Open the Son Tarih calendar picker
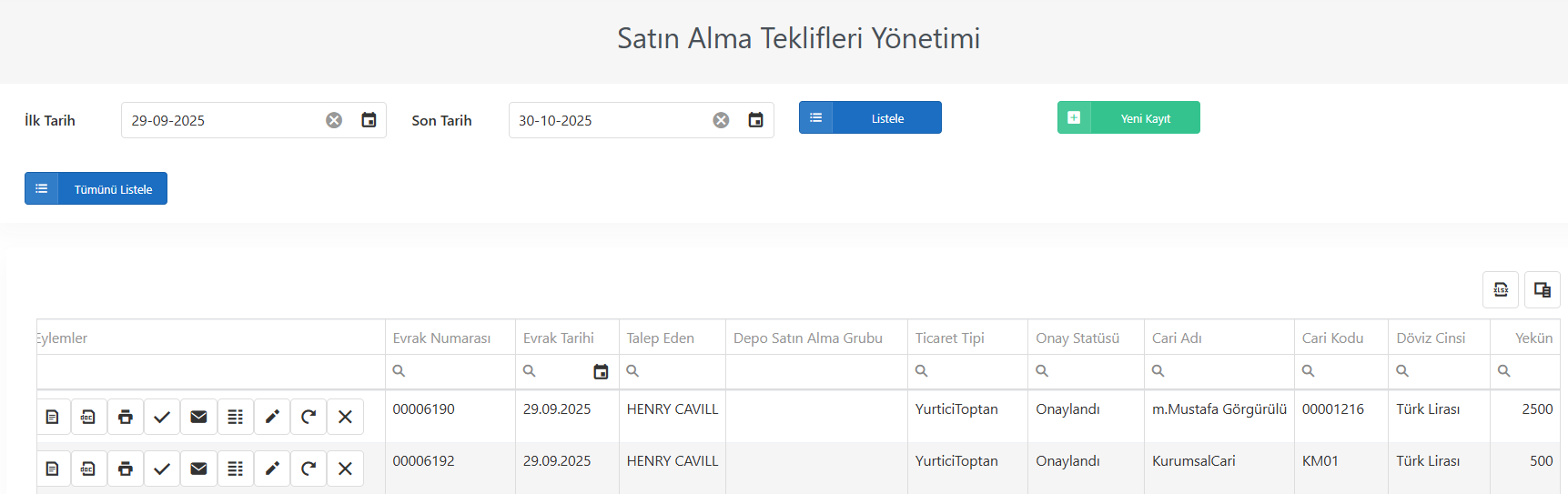The image size is (1568, 494). [x=755, y=120]
